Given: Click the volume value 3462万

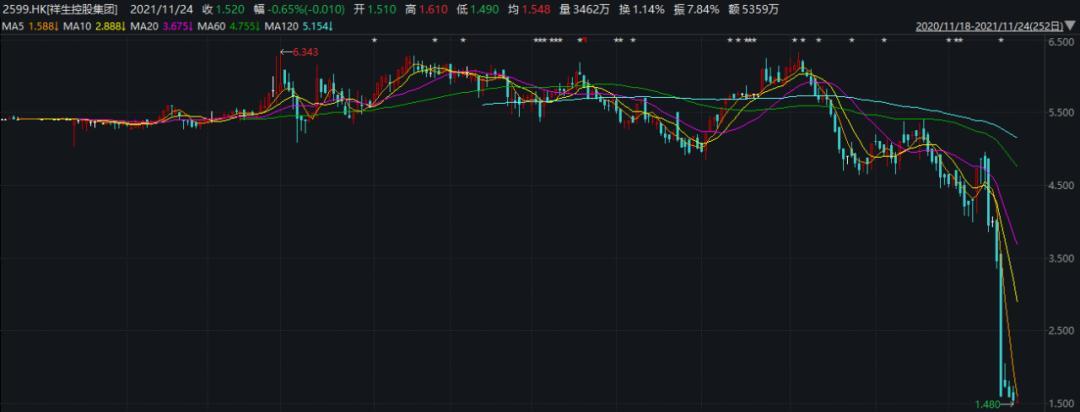Looking at the screenshot, I should (x=585, y=9).
